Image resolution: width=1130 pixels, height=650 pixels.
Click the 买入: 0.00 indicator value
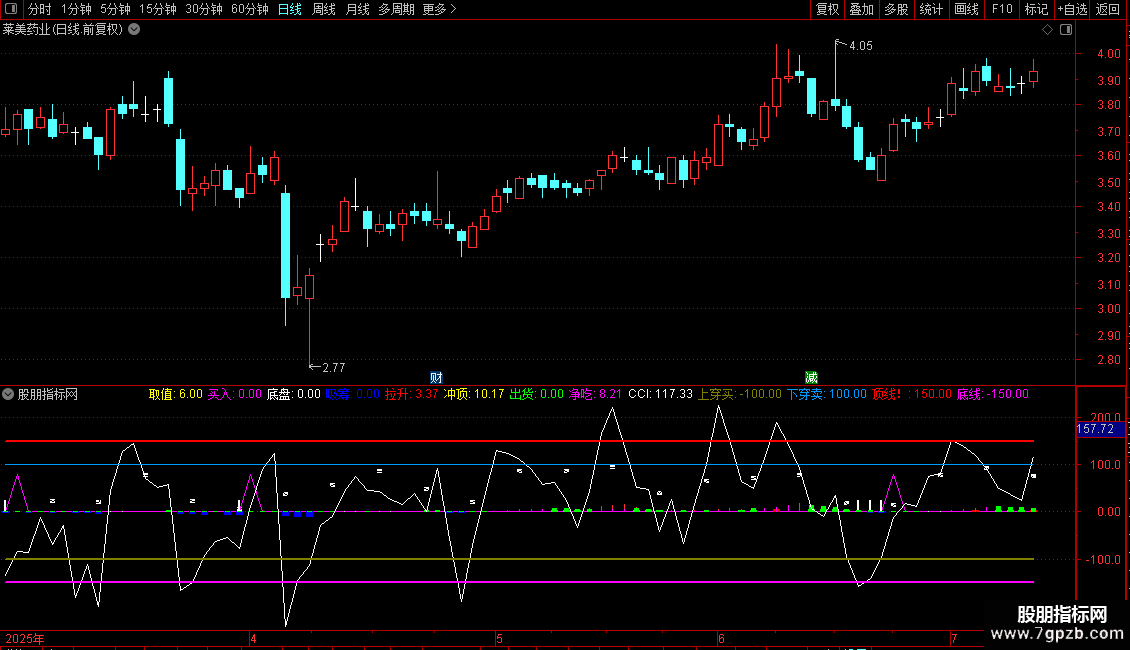click(x=234, y=394)
